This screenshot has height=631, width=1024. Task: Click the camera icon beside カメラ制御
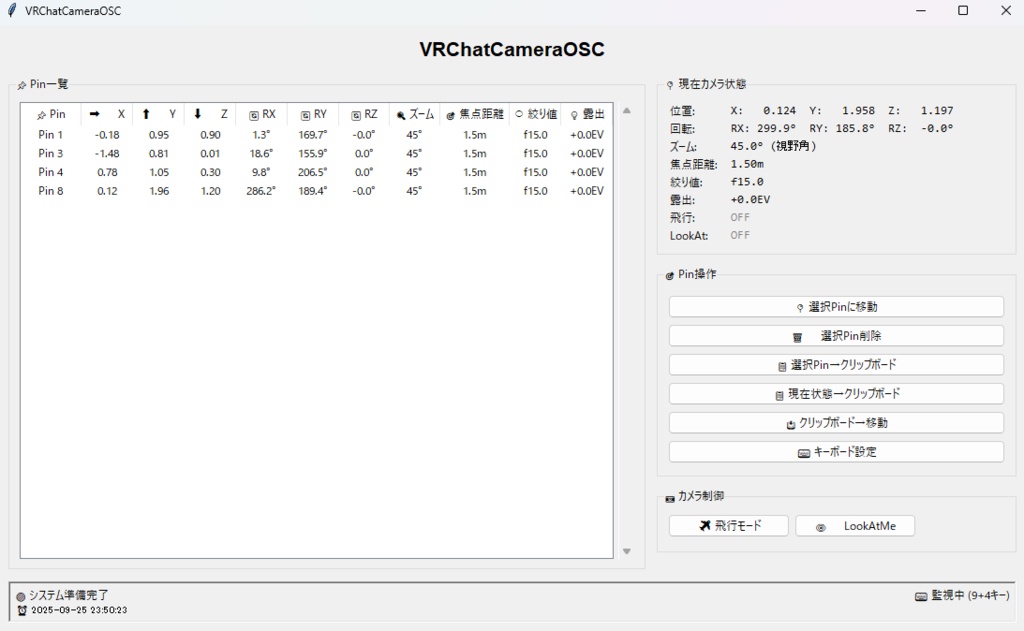pos(669,498)
